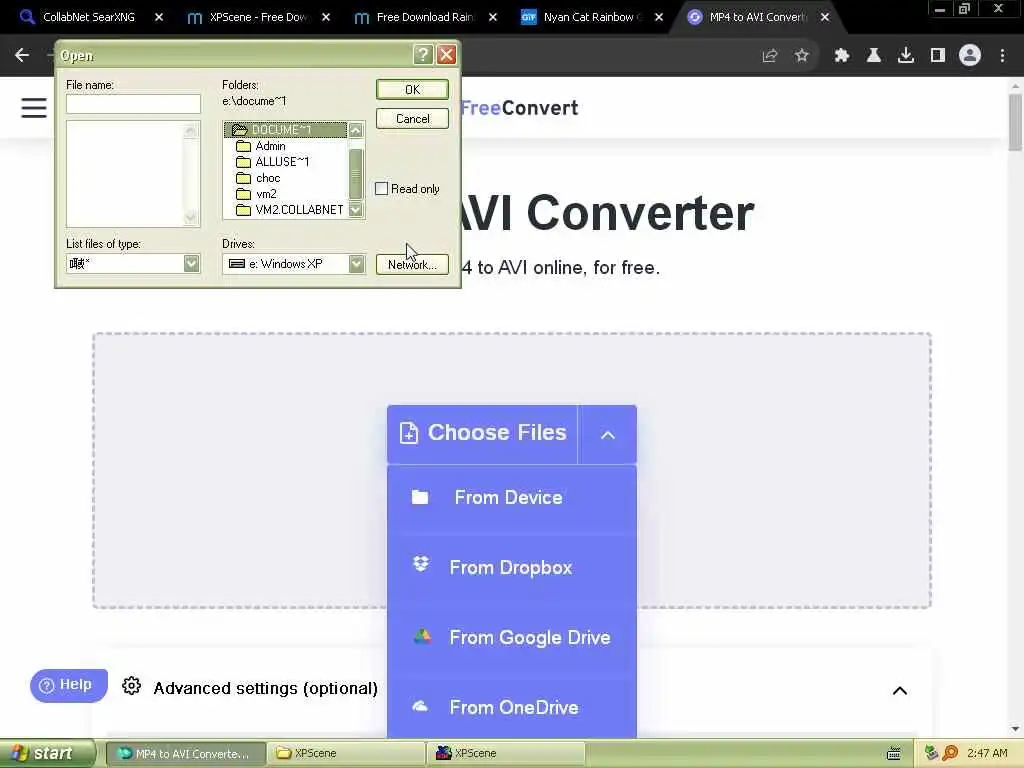Open the Drives dropdown
This screenshot has width=1024, height=768.
(356, 263)
